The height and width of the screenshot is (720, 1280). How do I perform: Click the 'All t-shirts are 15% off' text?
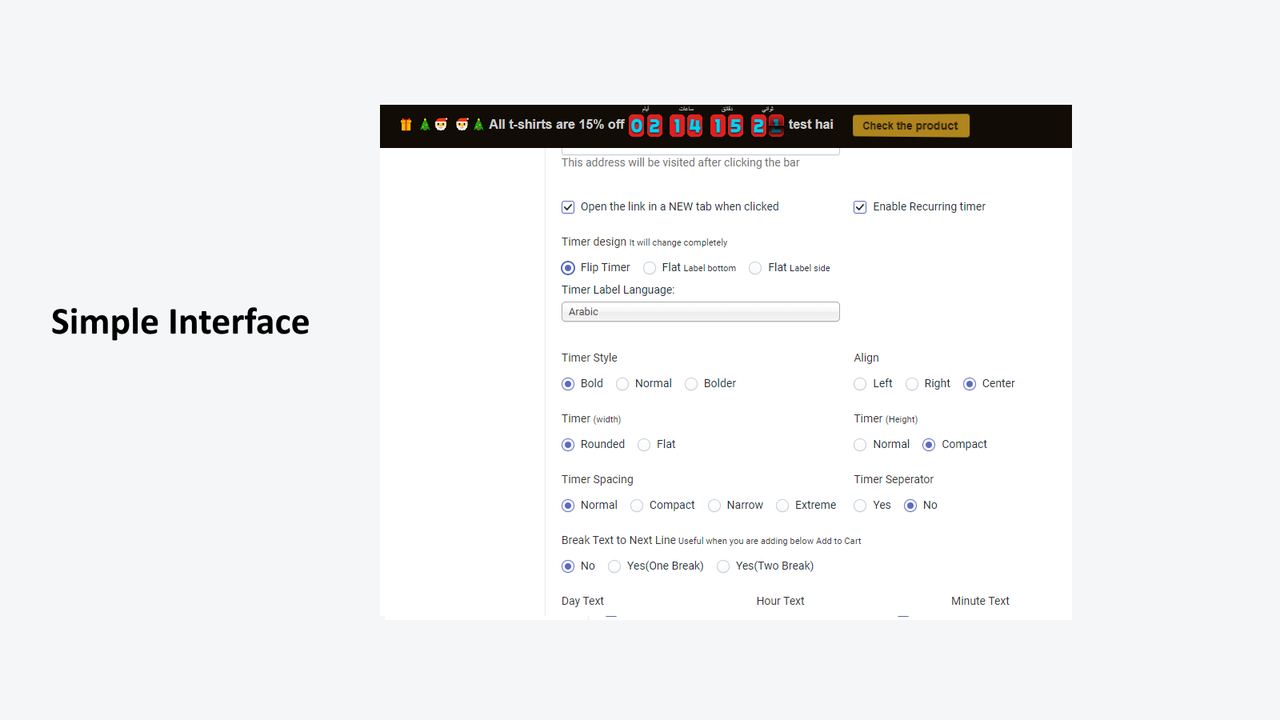click(557, 125)
